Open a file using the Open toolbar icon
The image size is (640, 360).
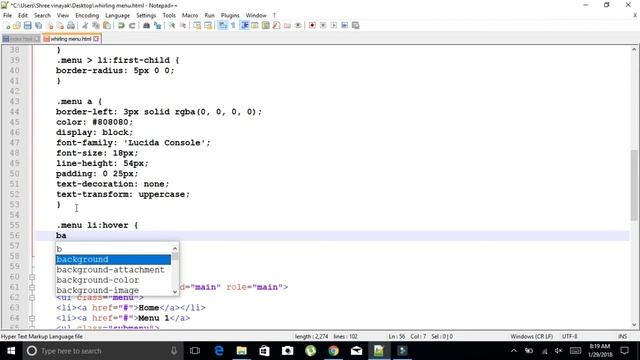point(17,25)
